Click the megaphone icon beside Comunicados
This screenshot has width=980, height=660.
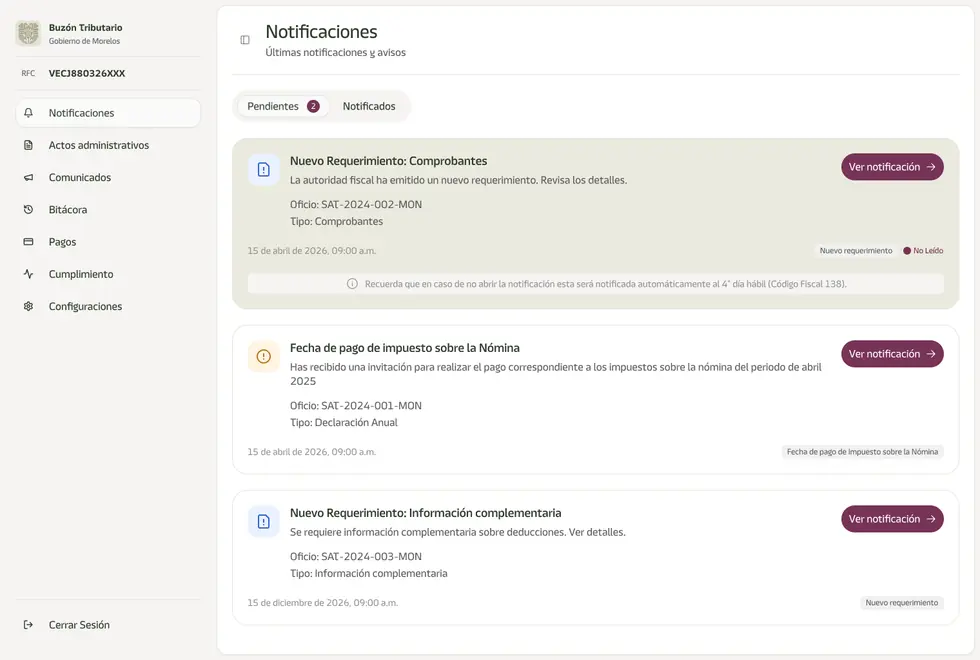(28, 178)
